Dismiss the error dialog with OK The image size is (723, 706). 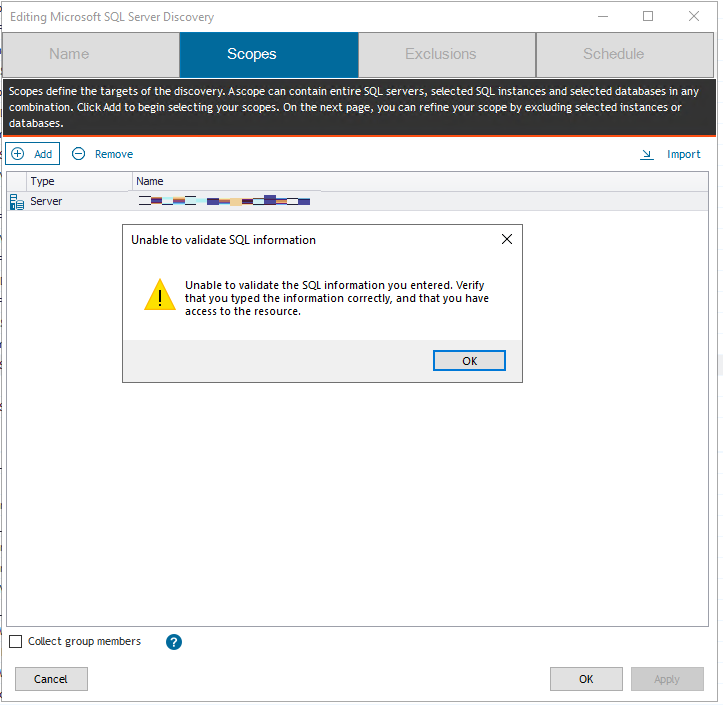[469, 361]
